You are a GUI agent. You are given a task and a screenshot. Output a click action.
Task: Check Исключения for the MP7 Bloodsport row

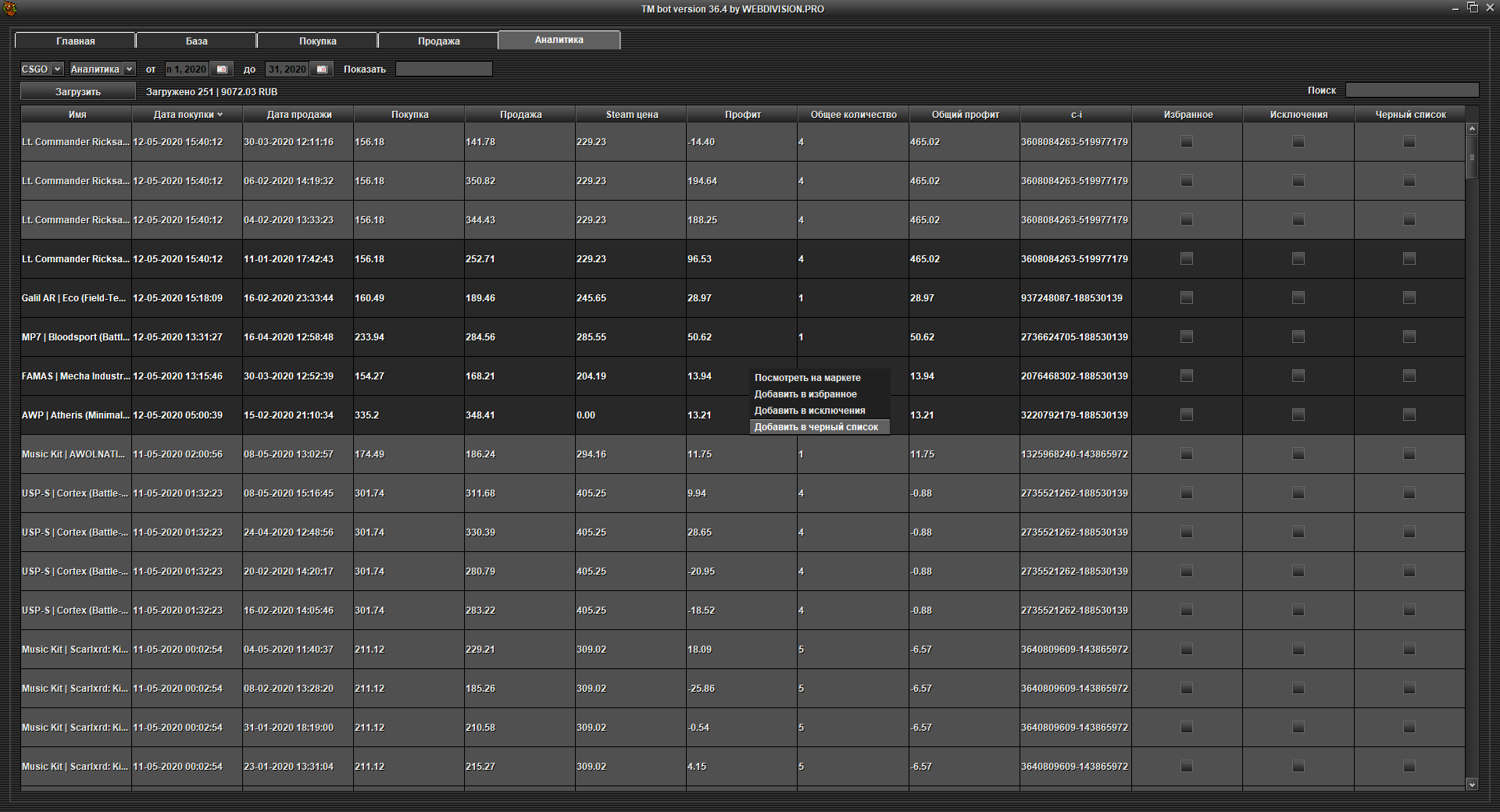[1298, 337]
